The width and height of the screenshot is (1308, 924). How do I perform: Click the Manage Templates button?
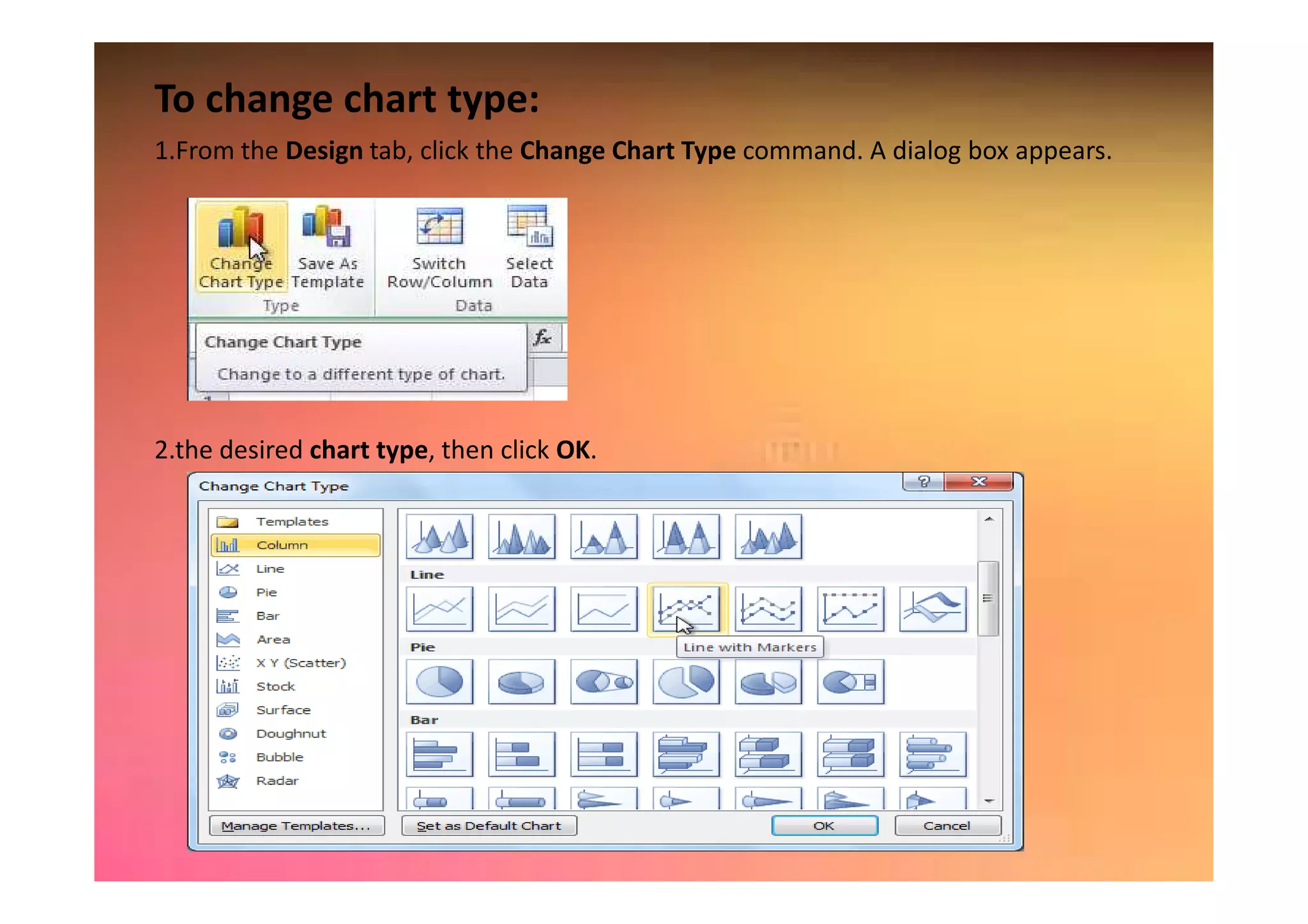point(297,826)
